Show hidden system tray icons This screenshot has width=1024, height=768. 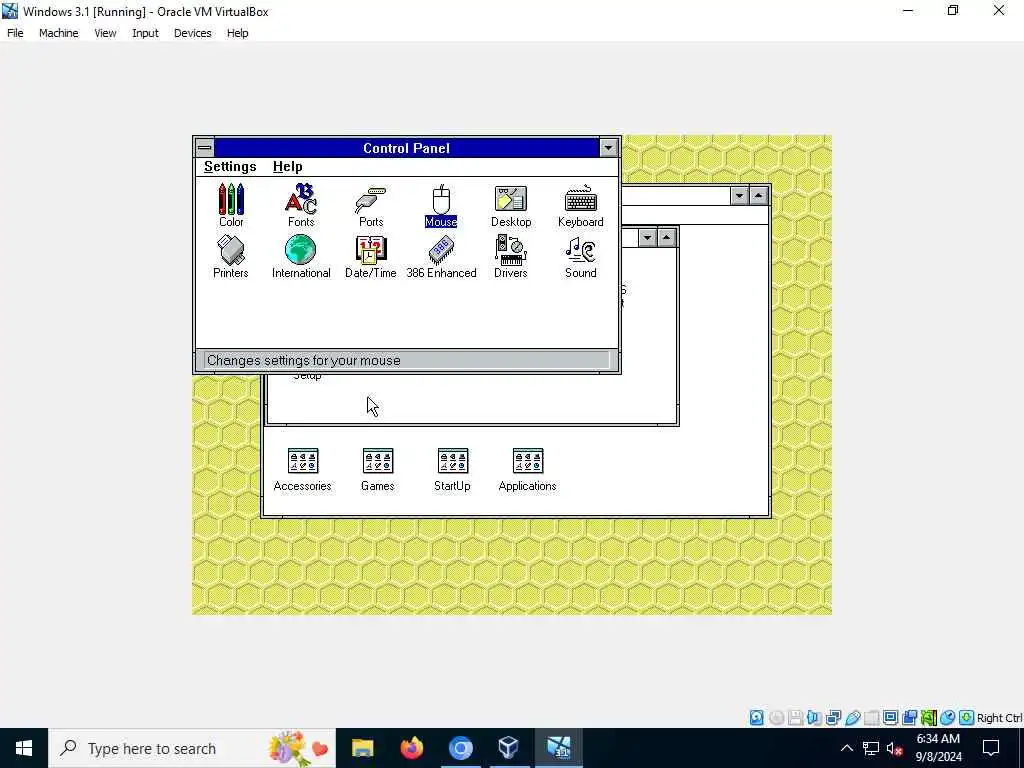coord(846,748)
